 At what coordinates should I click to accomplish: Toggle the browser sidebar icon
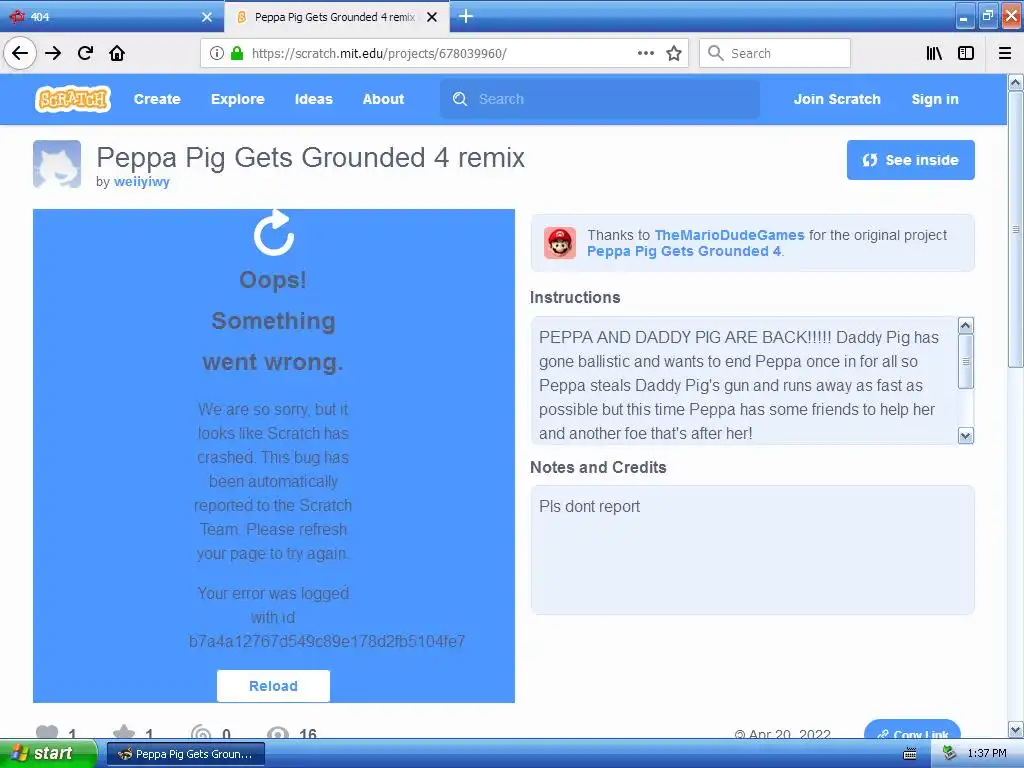click(966, 53)
